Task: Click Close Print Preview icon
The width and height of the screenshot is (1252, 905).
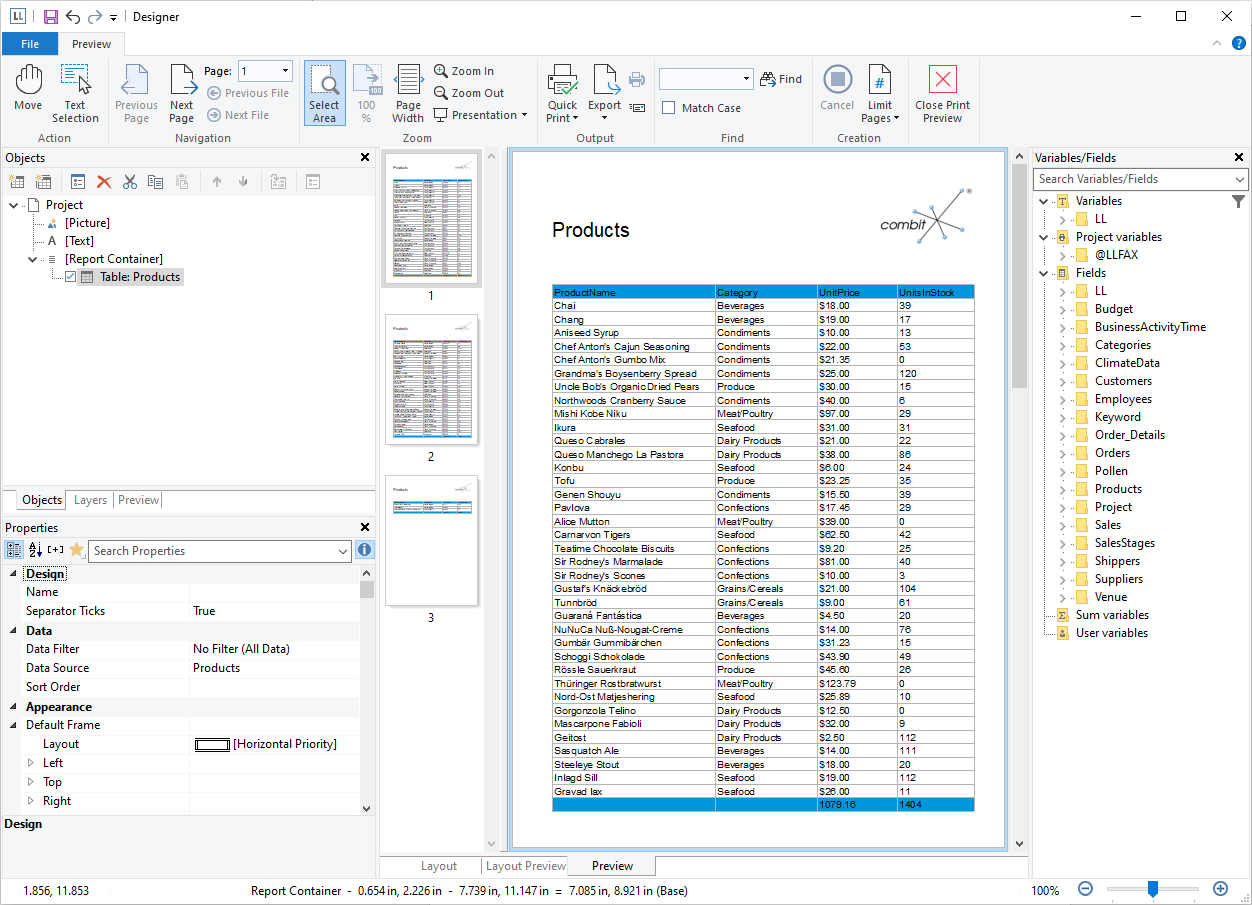Action: [x=942, y=92]
